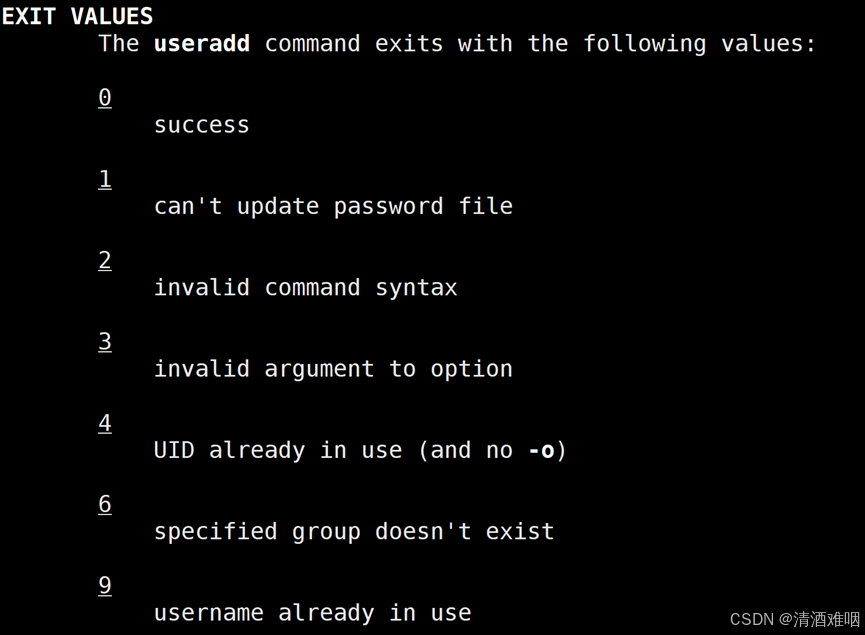Click the UID already in use line
This screenshot has width=865, height=635.
pos(360,451)
